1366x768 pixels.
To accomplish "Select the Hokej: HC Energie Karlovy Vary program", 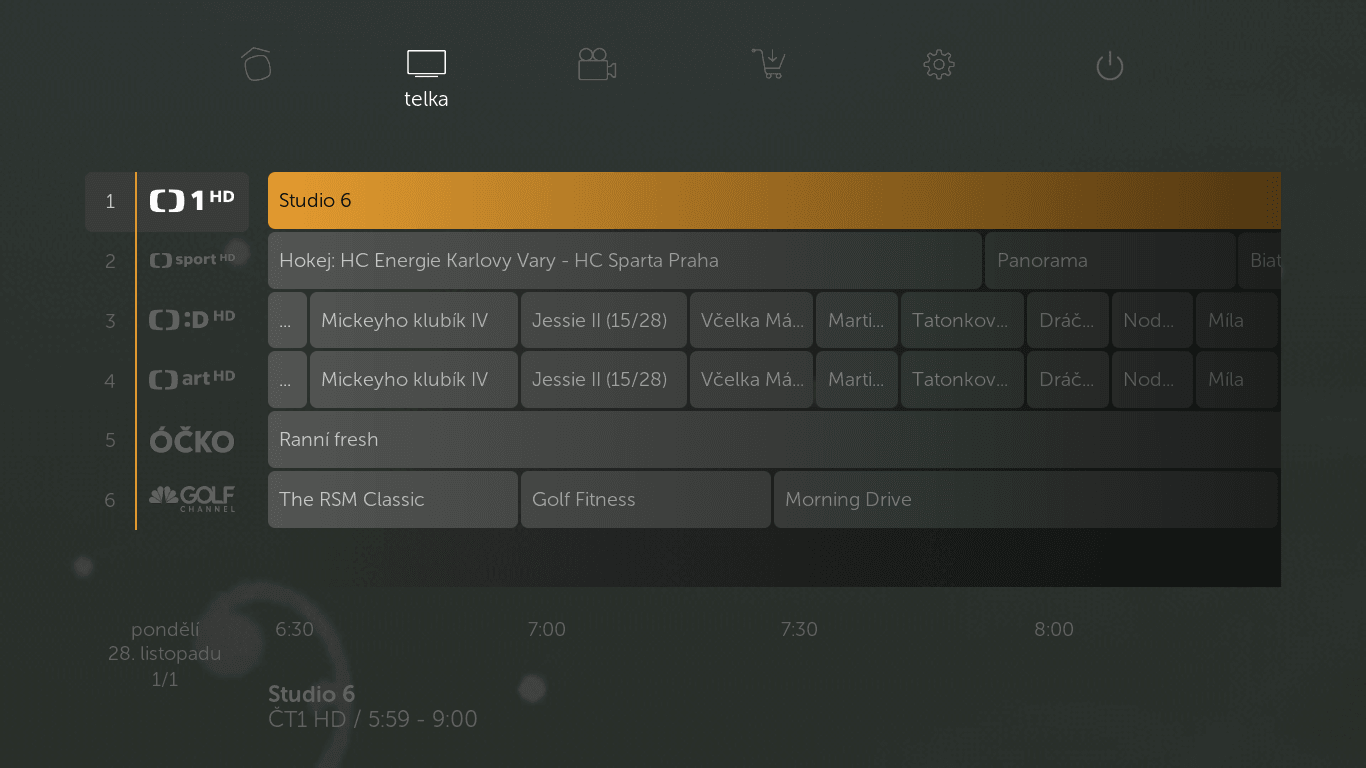I will 620,260.
